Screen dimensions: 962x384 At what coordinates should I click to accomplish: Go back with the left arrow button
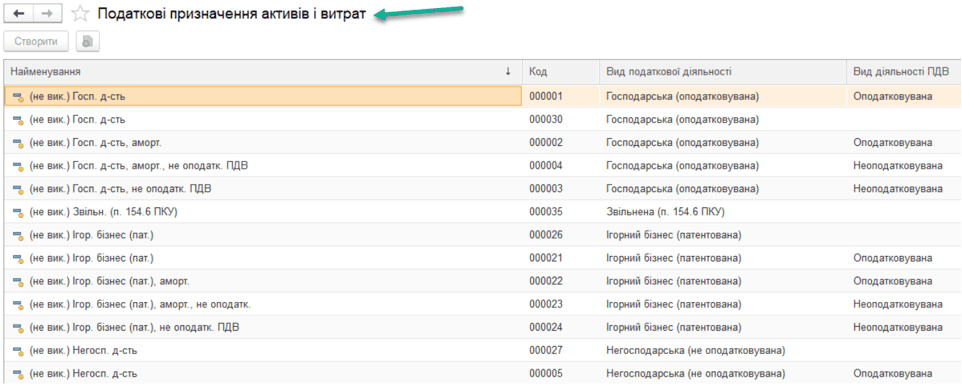tap(18, 13)
